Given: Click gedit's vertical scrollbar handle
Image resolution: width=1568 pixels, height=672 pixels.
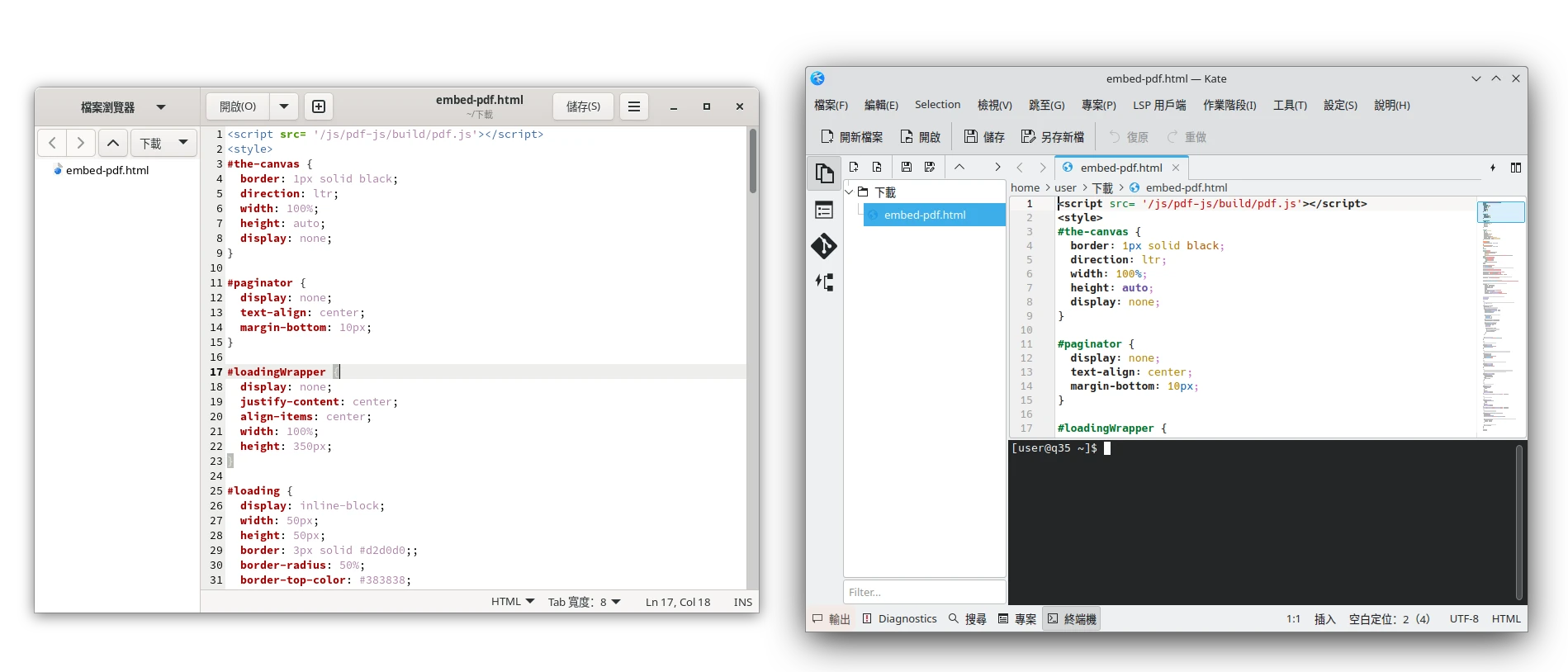Looking at the screenshot, I should pyautogui.click(x=753, y=161).
